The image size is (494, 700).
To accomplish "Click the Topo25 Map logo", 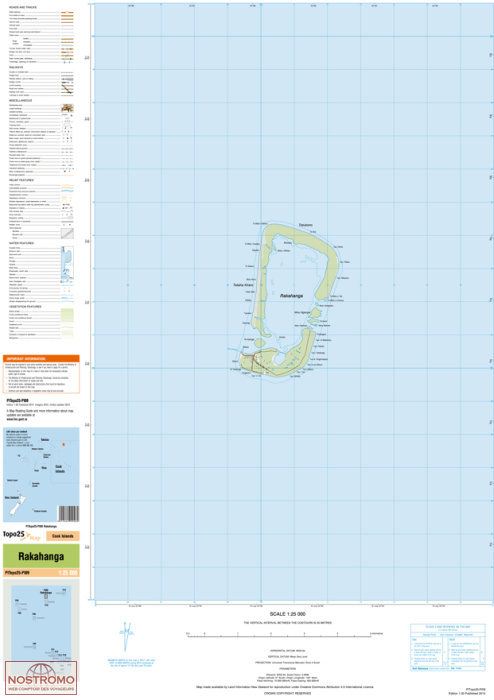I will pyautogui.click(x=22, y=535).
